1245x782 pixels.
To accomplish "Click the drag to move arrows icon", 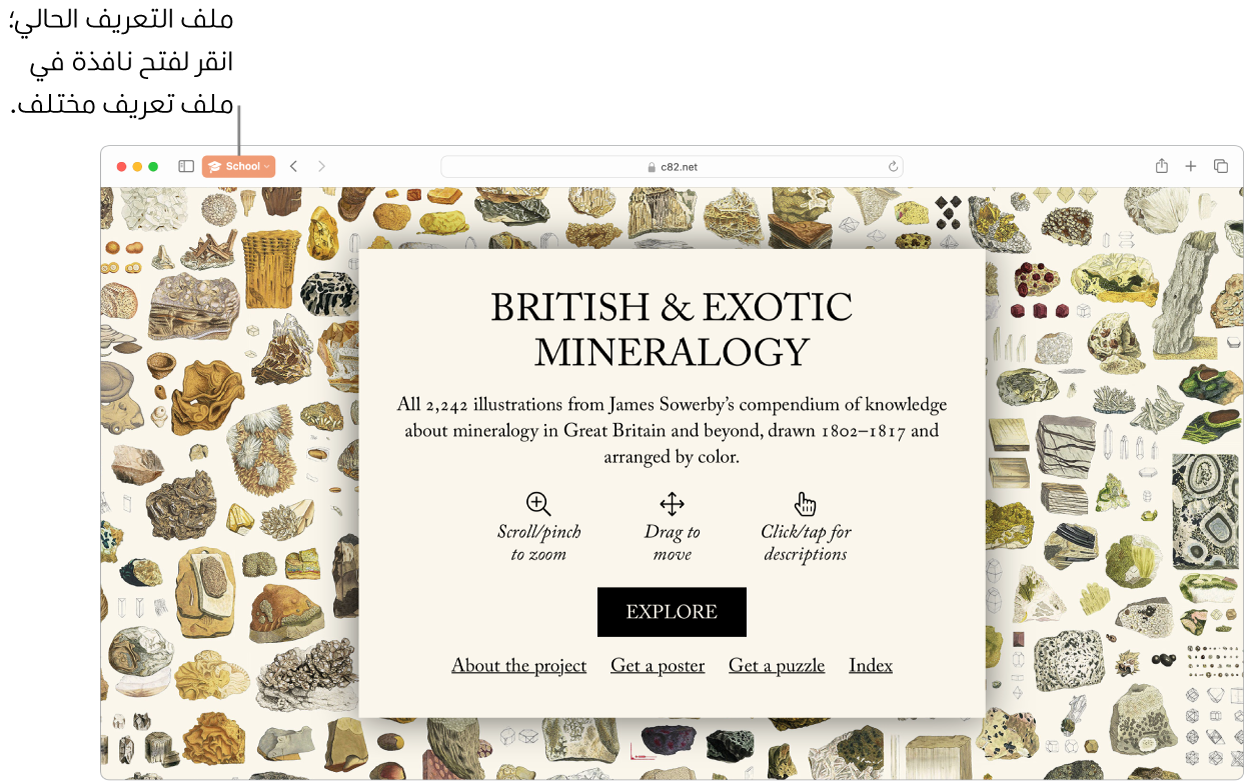I will [x=672, y=504].
